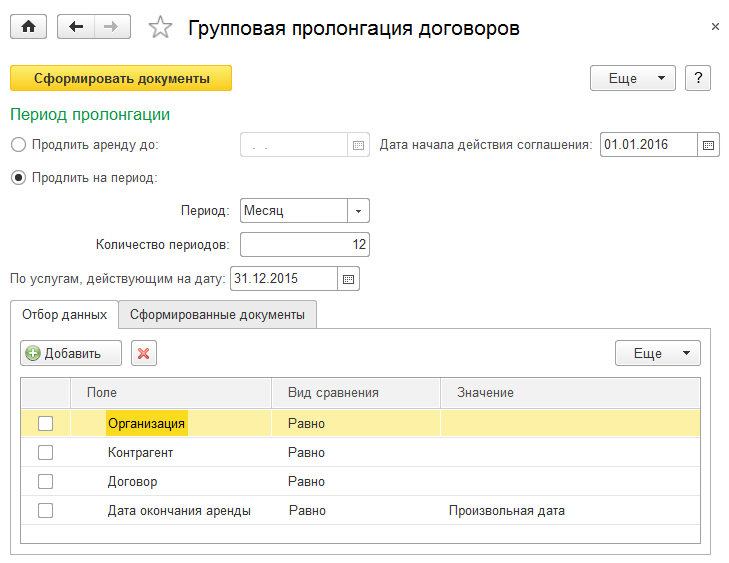The height and width of the screenshot is (563, 729).
Task: Close the form with the X
Action: click(x=715, y=27)
